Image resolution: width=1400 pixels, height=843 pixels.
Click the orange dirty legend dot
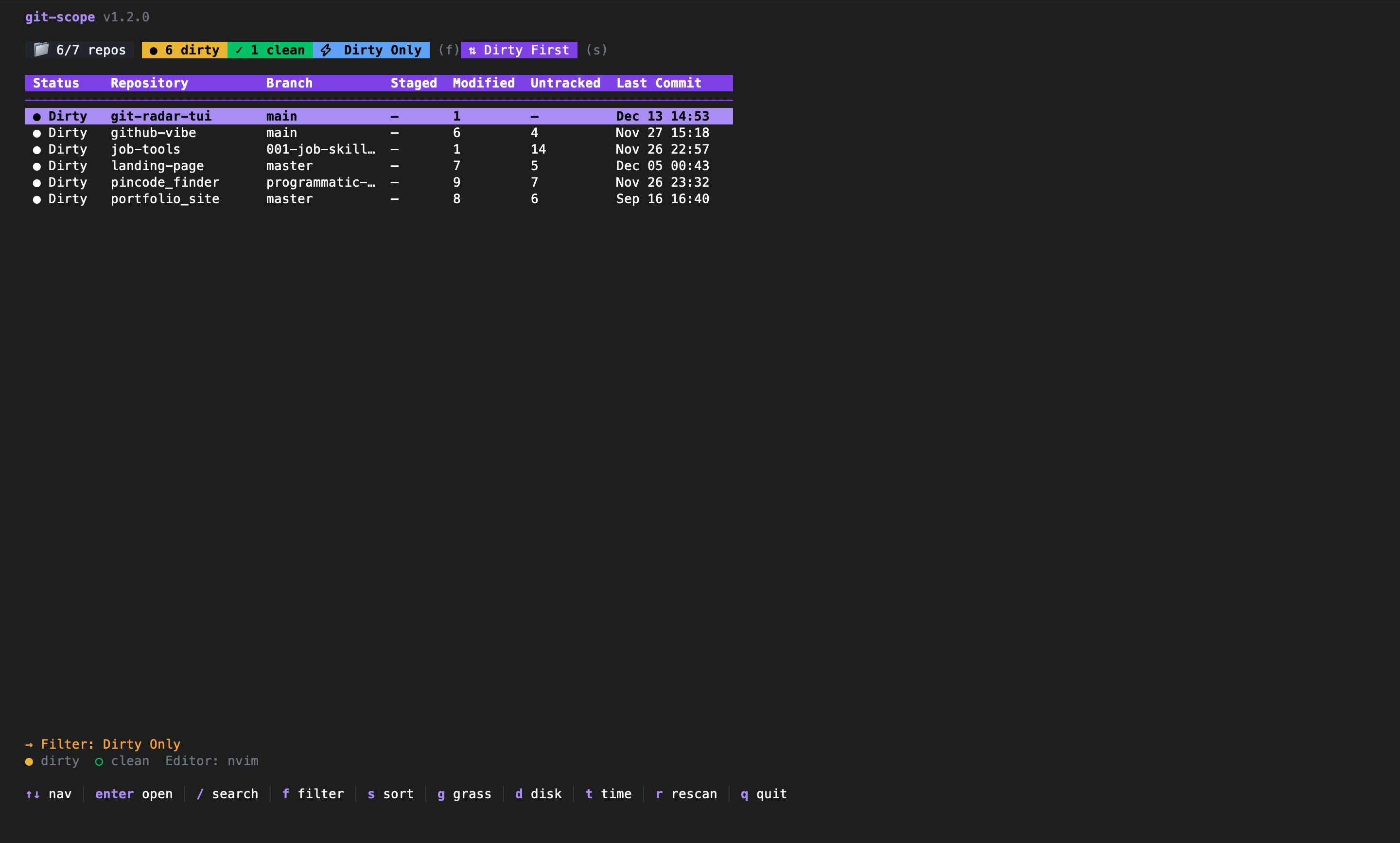click(29, 761)
